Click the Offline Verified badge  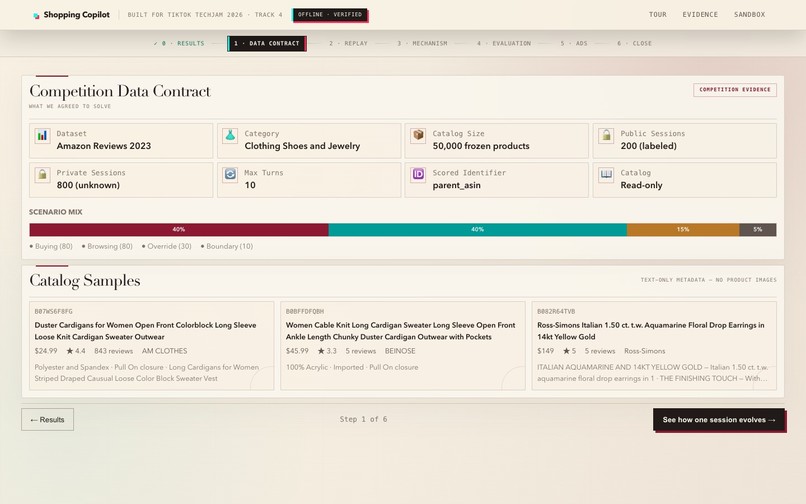330,15
